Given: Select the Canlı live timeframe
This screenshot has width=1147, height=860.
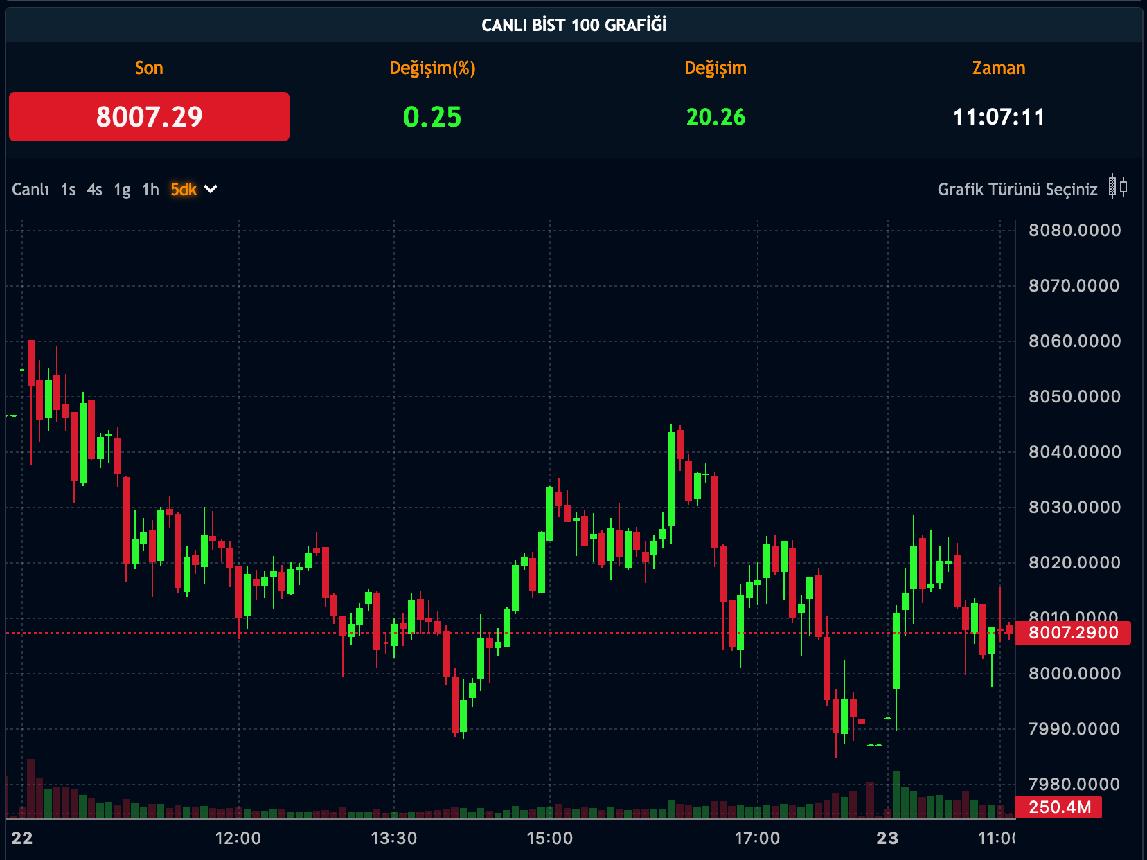Looking at the screenshot, I should click(30, 189).
